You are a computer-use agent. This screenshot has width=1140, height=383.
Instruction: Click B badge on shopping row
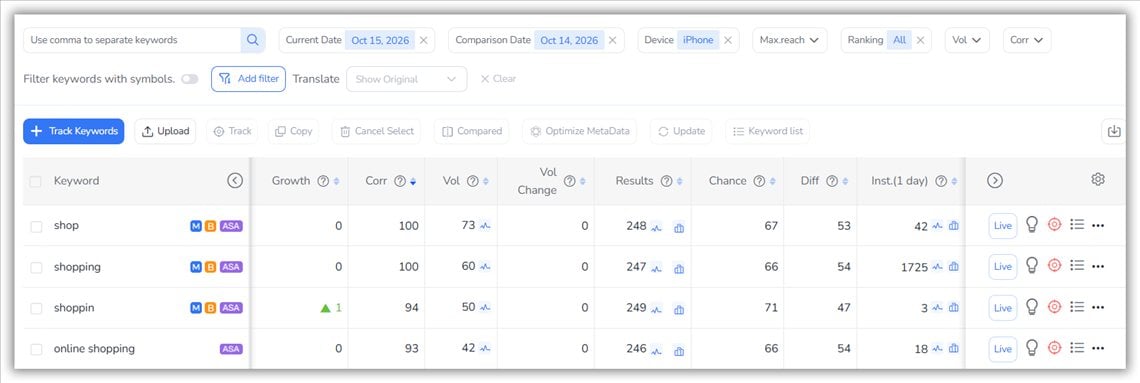210,267
